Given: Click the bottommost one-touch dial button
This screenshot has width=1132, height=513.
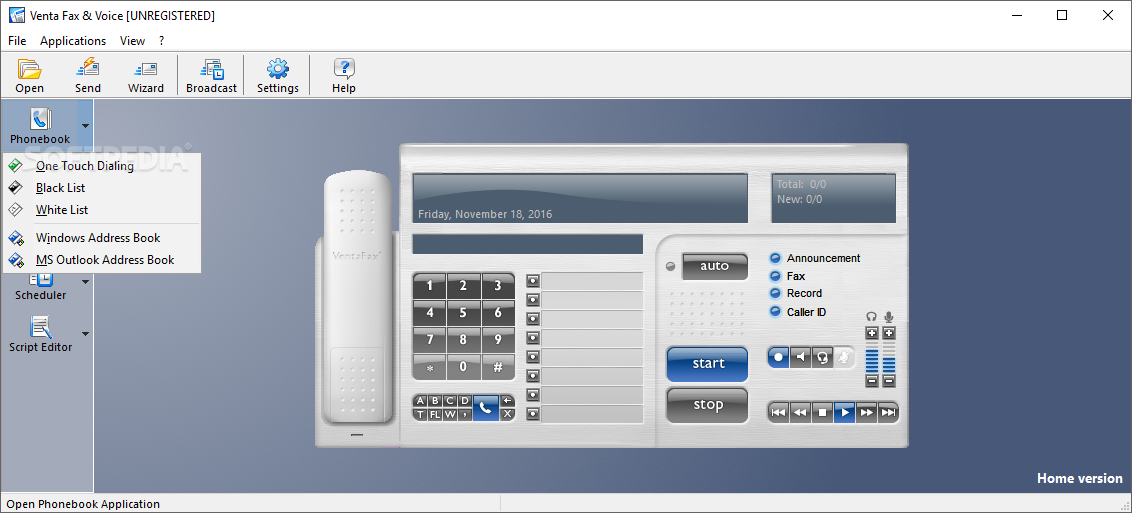Looking at the screenshot, I should (533, 413).
